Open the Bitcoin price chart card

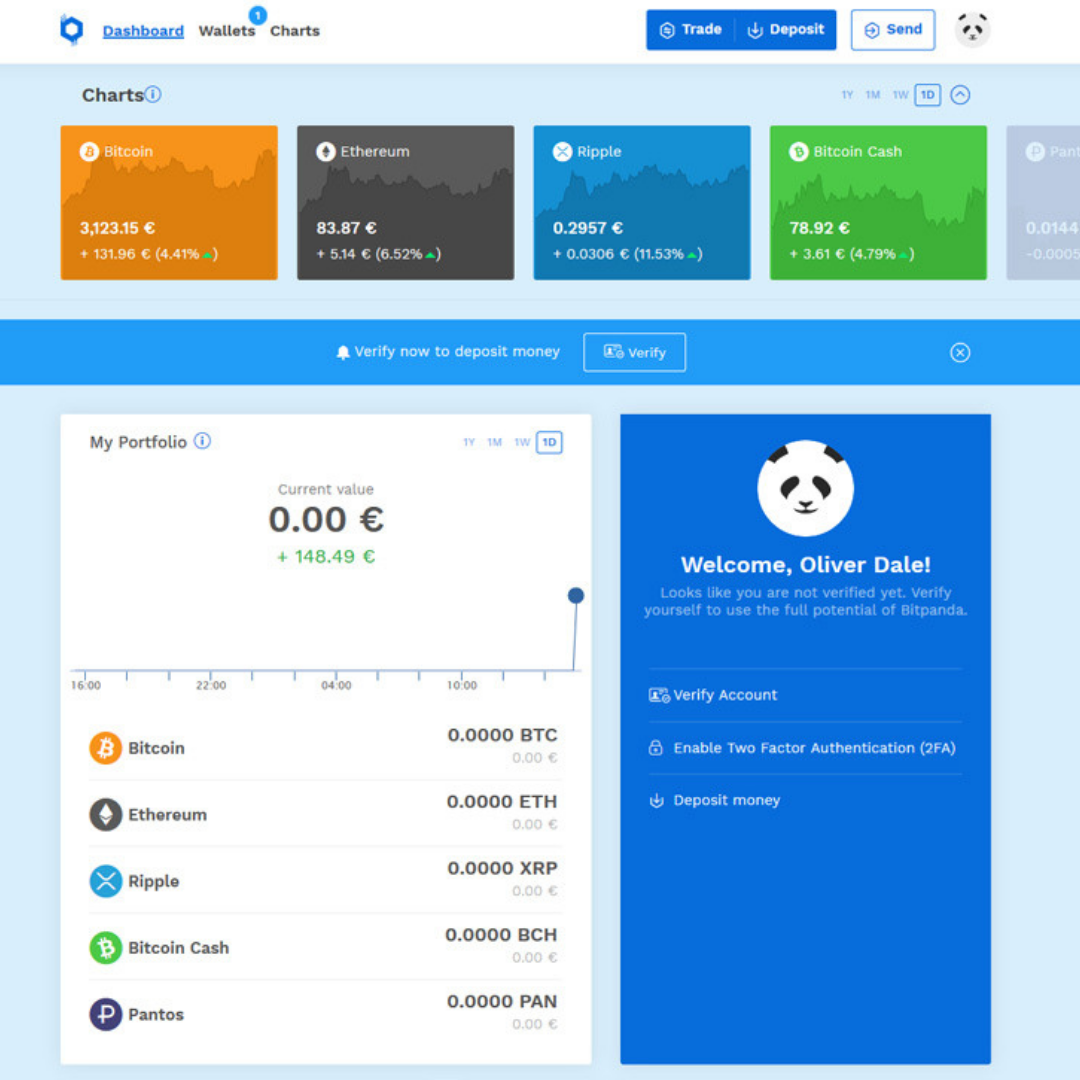pyautogui.click(x=169, y=202)
